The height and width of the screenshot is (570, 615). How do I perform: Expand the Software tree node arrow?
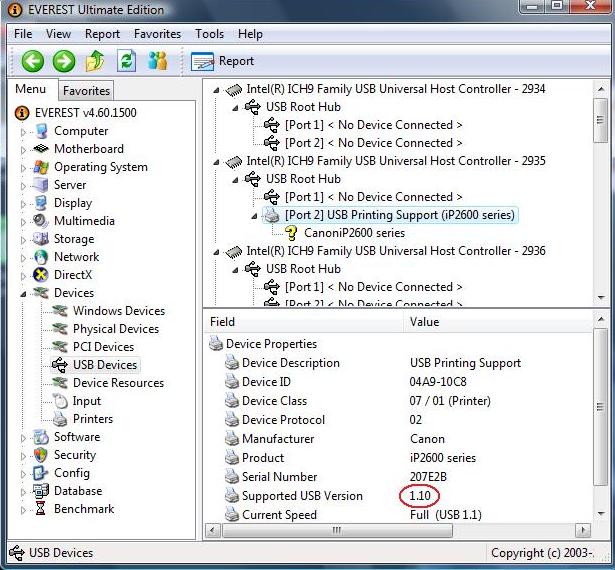click(23, 438)
